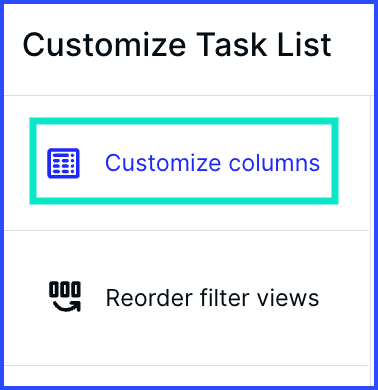The width and height of the screenshot is (378, 390).
Task: Click the vertical scrollbar beside the menu items
Action: point(372,240)
